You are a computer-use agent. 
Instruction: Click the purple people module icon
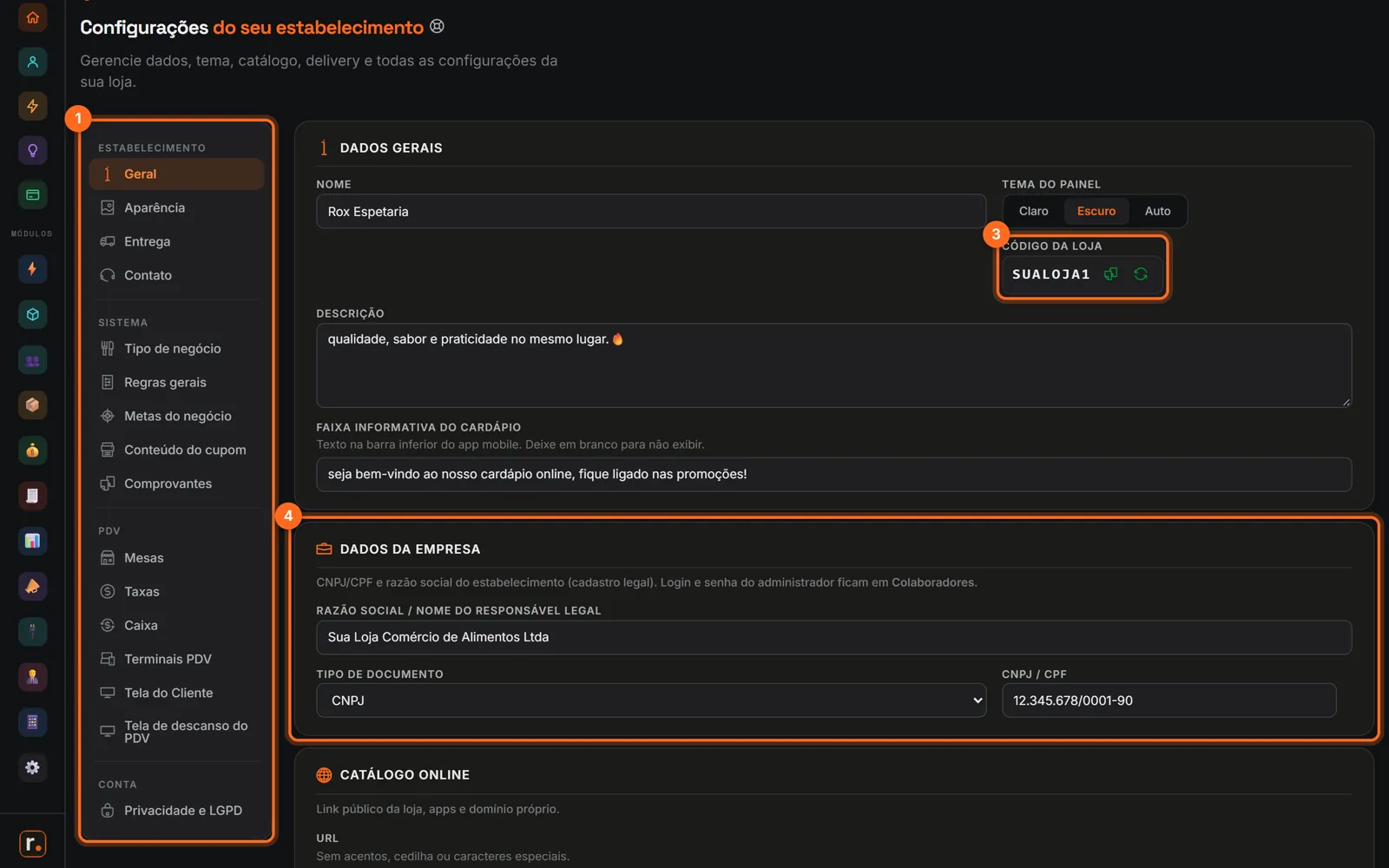[x=32, y=360]
